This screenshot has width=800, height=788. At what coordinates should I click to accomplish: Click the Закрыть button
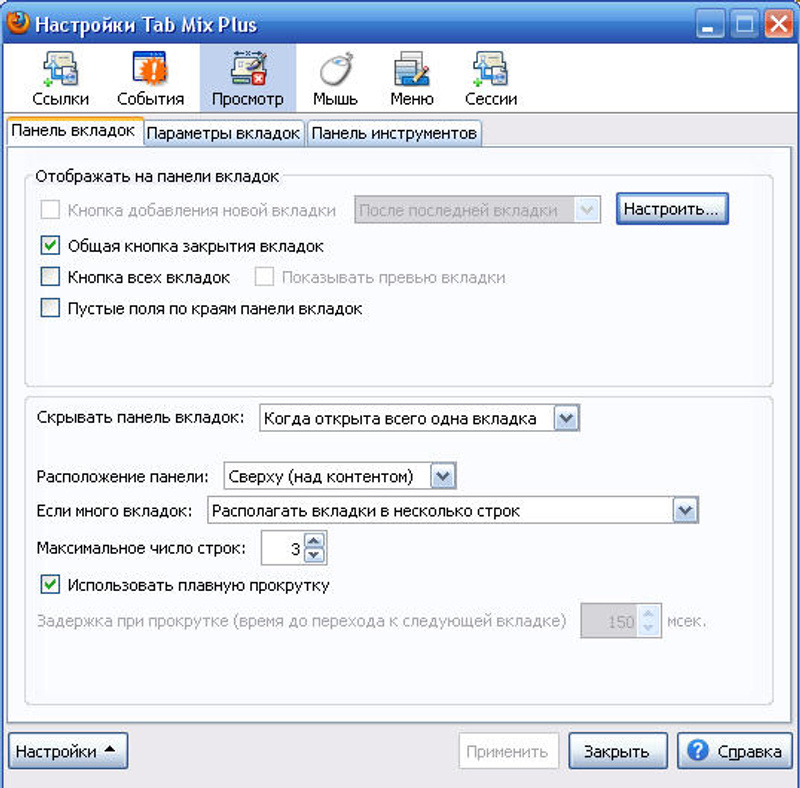pos(618,751)
